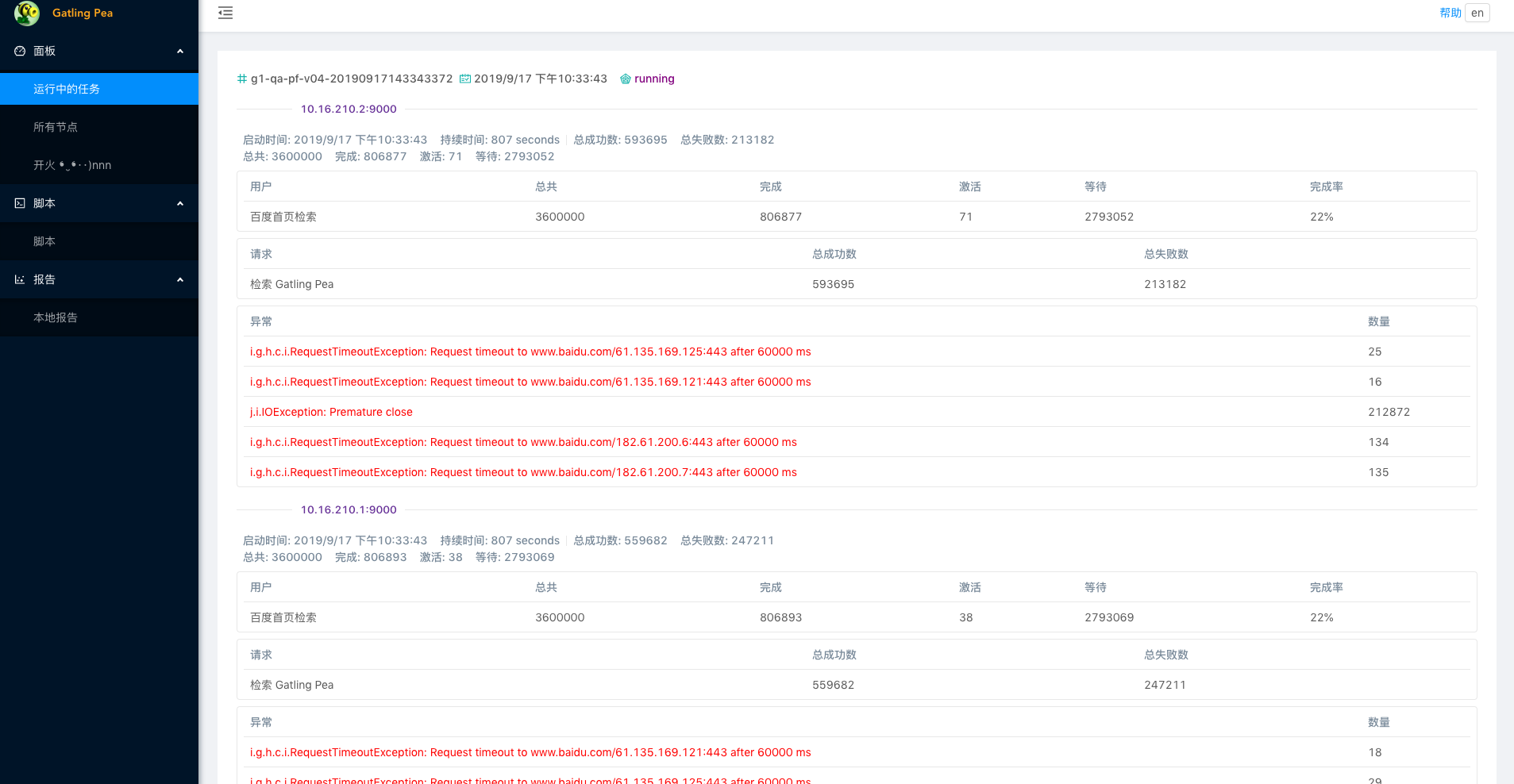The height and width of the screenshot is (784, 1514).
Task: Click 总成功数: 559682 summary text
Action: tap(621, 540)
